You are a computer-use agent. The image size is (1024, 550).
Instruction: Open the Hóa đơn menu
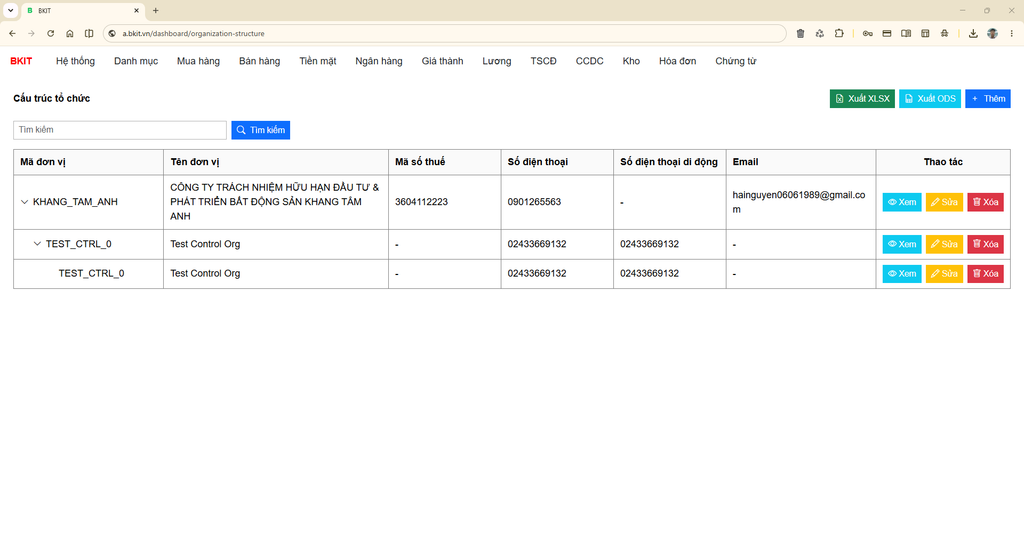coord(677,61)
